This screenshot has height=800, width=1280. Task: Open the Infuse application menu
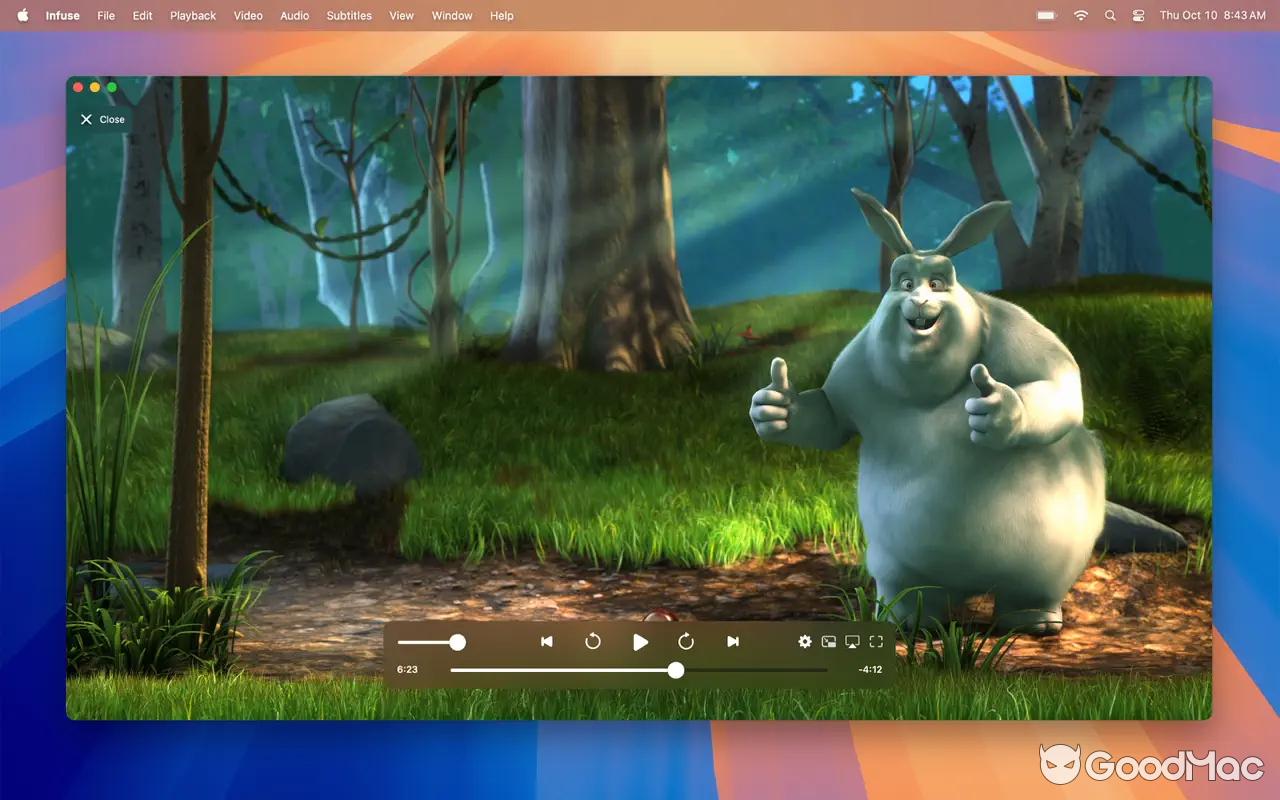(62, 15)
